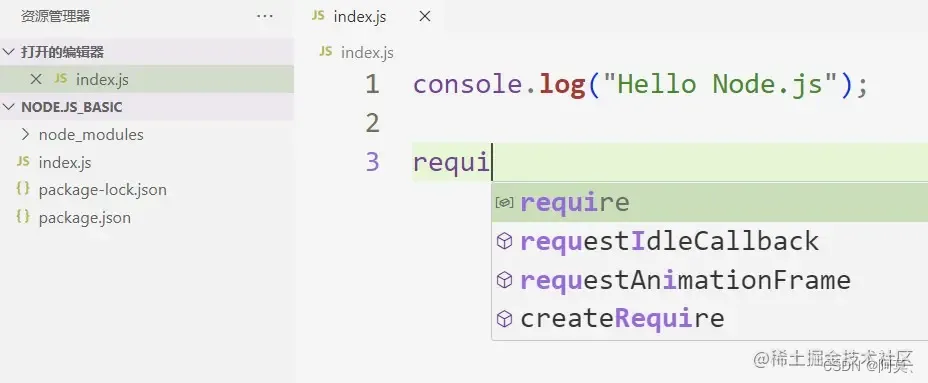The image size is (928, 383).
Task: Click the JS icon in the editor tab
Action: [318, 15]
